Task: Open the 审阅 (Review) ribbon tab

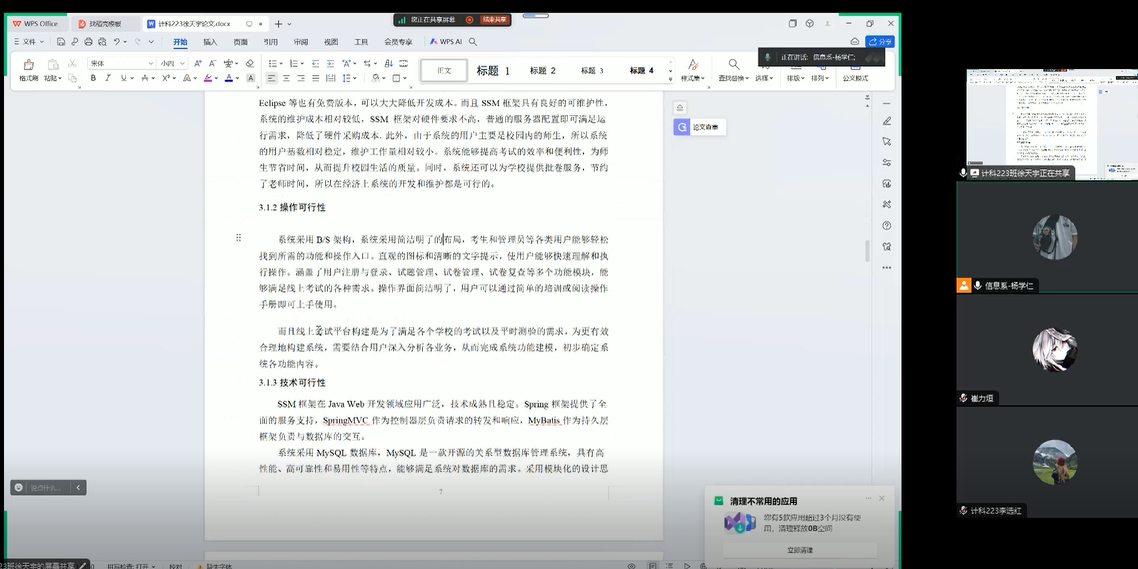Action: (x=300, y=42)
